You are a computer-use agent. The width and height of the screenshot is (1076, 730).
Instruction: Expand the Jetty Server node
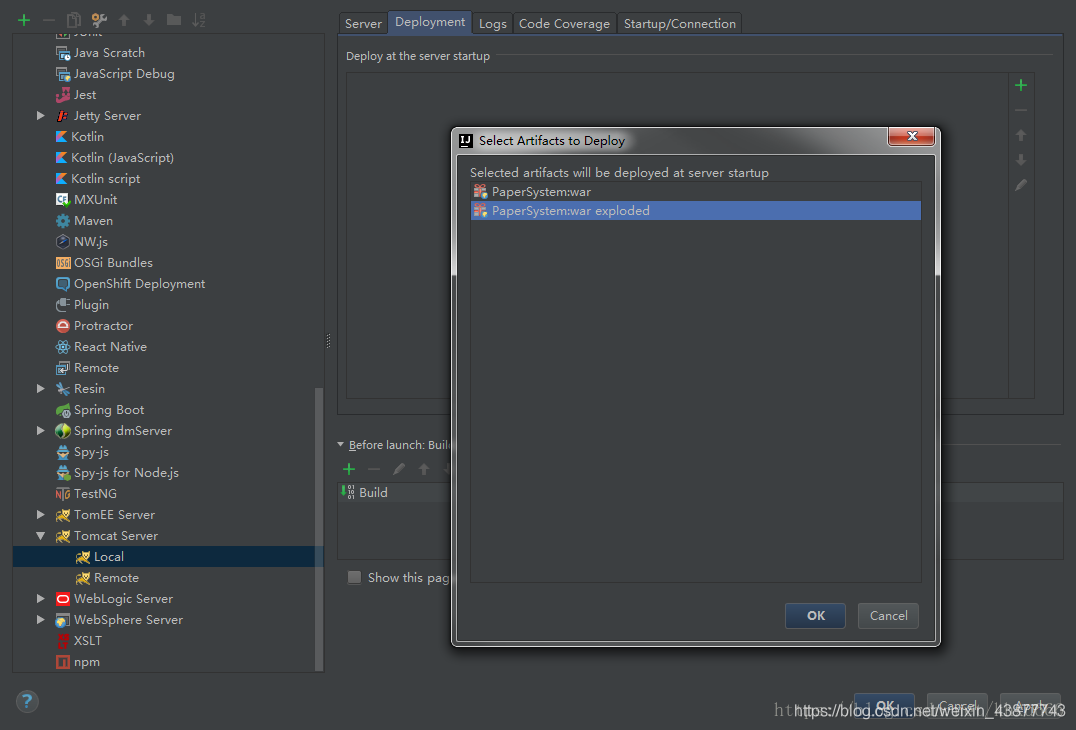(x=40, y=116)
